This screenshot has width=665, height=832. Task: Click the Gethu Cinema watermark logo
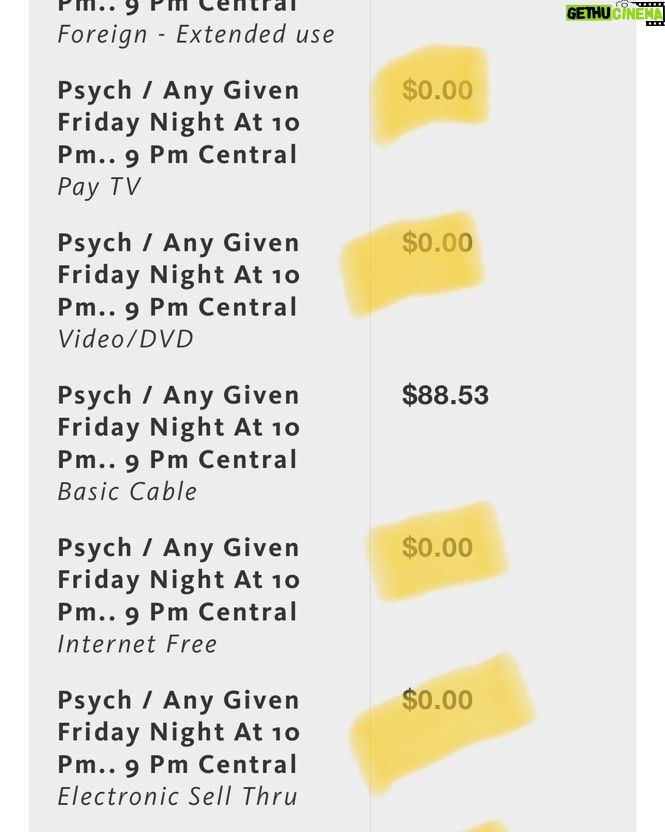[x=615, y=13]
